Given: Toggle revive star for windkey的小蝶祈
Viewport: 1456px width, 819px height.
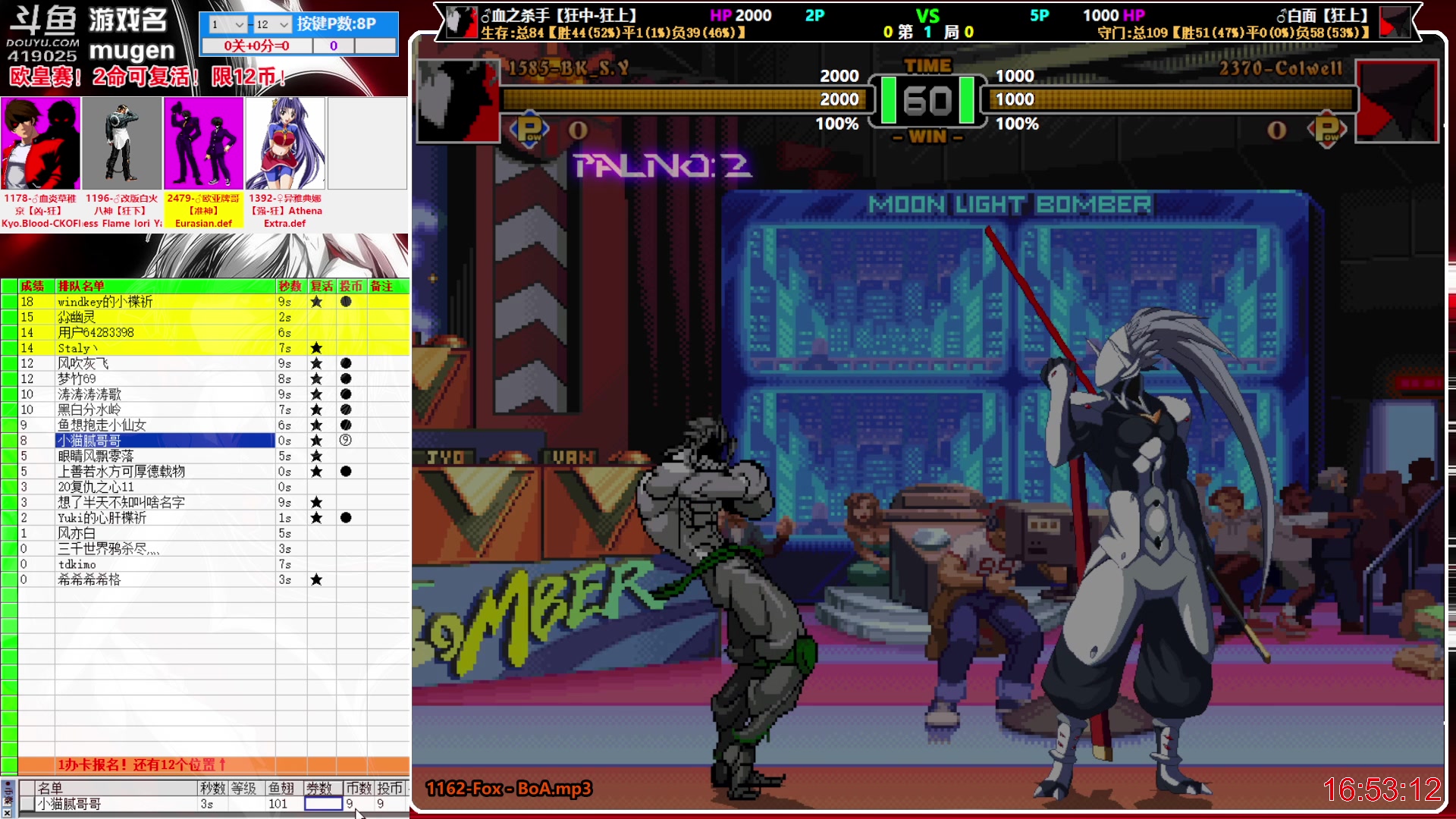Looking at the screenshot, I should point(316,302).
